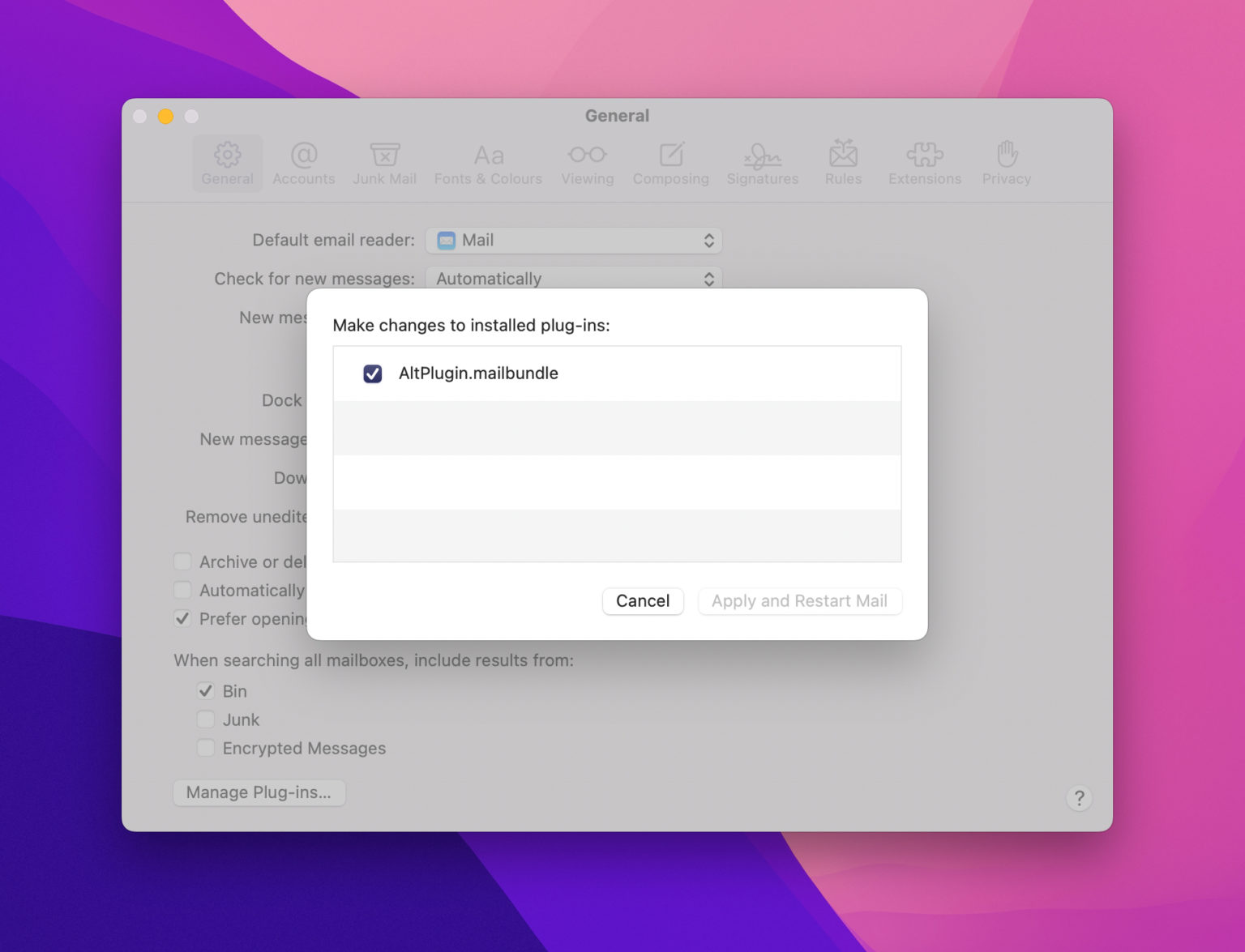
Task: Switch to the General tab
Action: (227, 162)
